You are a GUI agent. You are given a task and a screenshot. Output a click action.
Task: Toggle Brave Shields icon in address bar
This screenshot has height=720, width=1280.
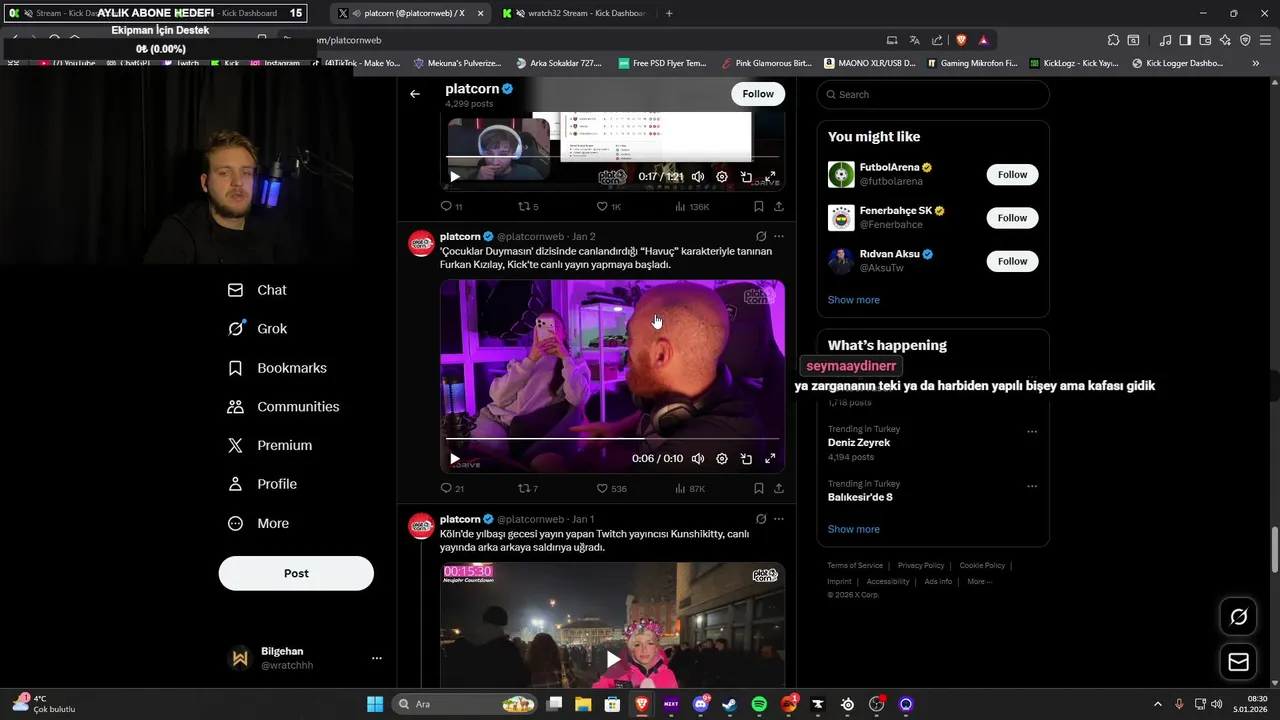961,40
